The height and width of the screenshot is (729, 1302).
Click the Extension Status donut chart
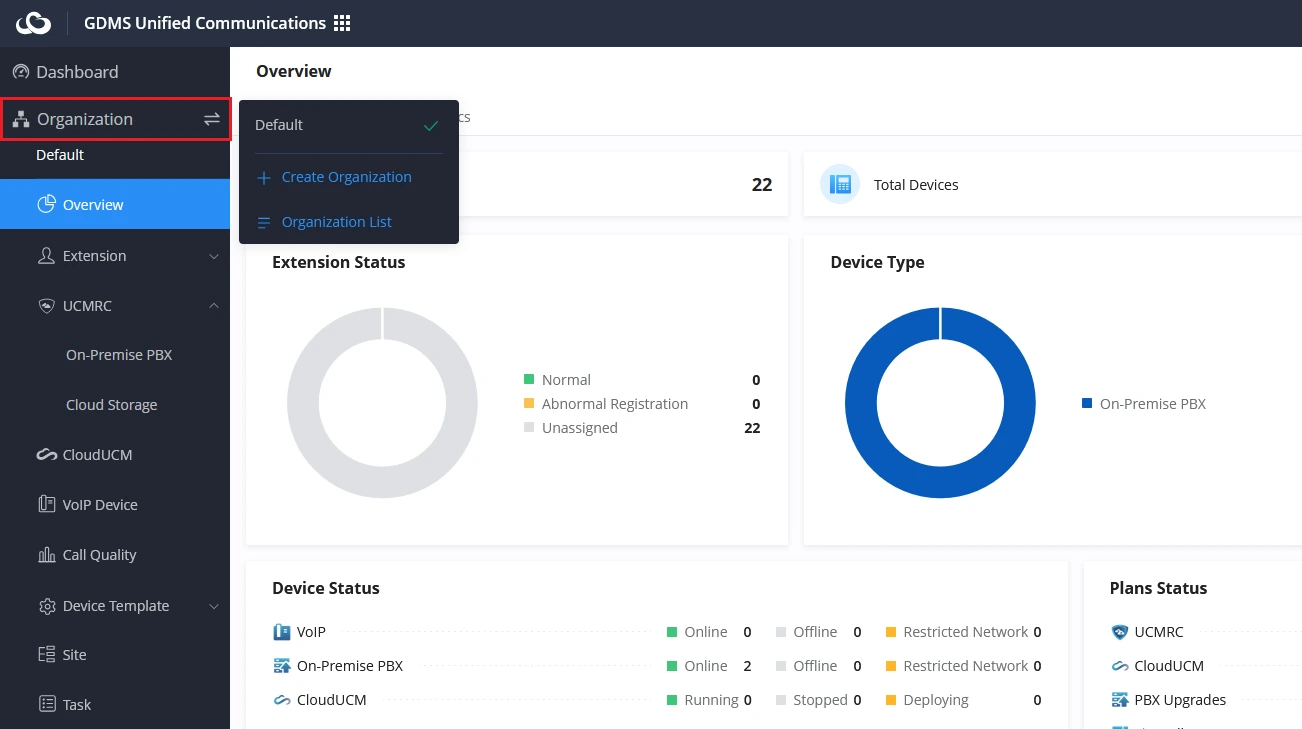[383, 403]
